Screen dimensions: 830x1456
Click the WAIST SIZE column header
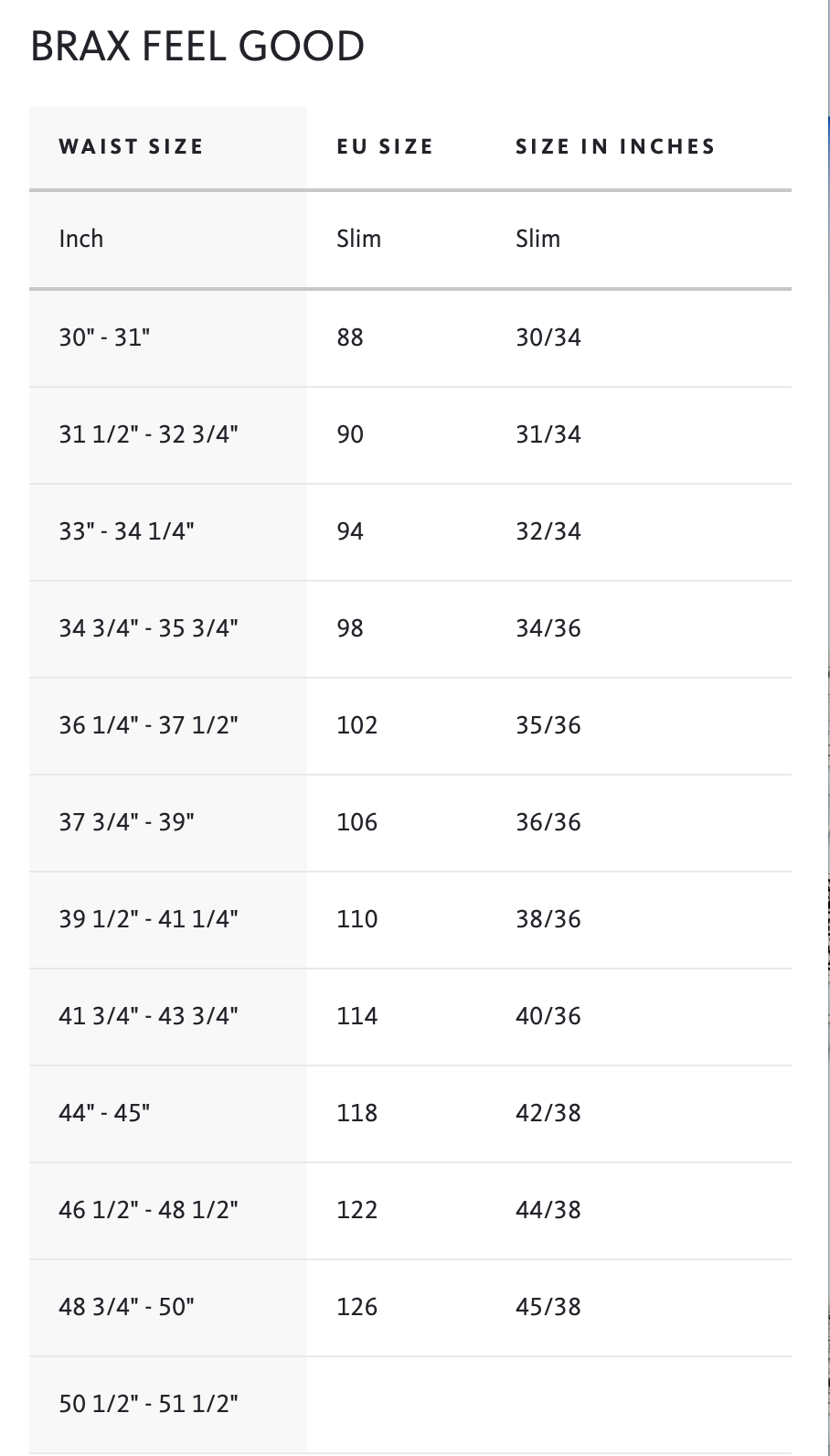[131, 146]
